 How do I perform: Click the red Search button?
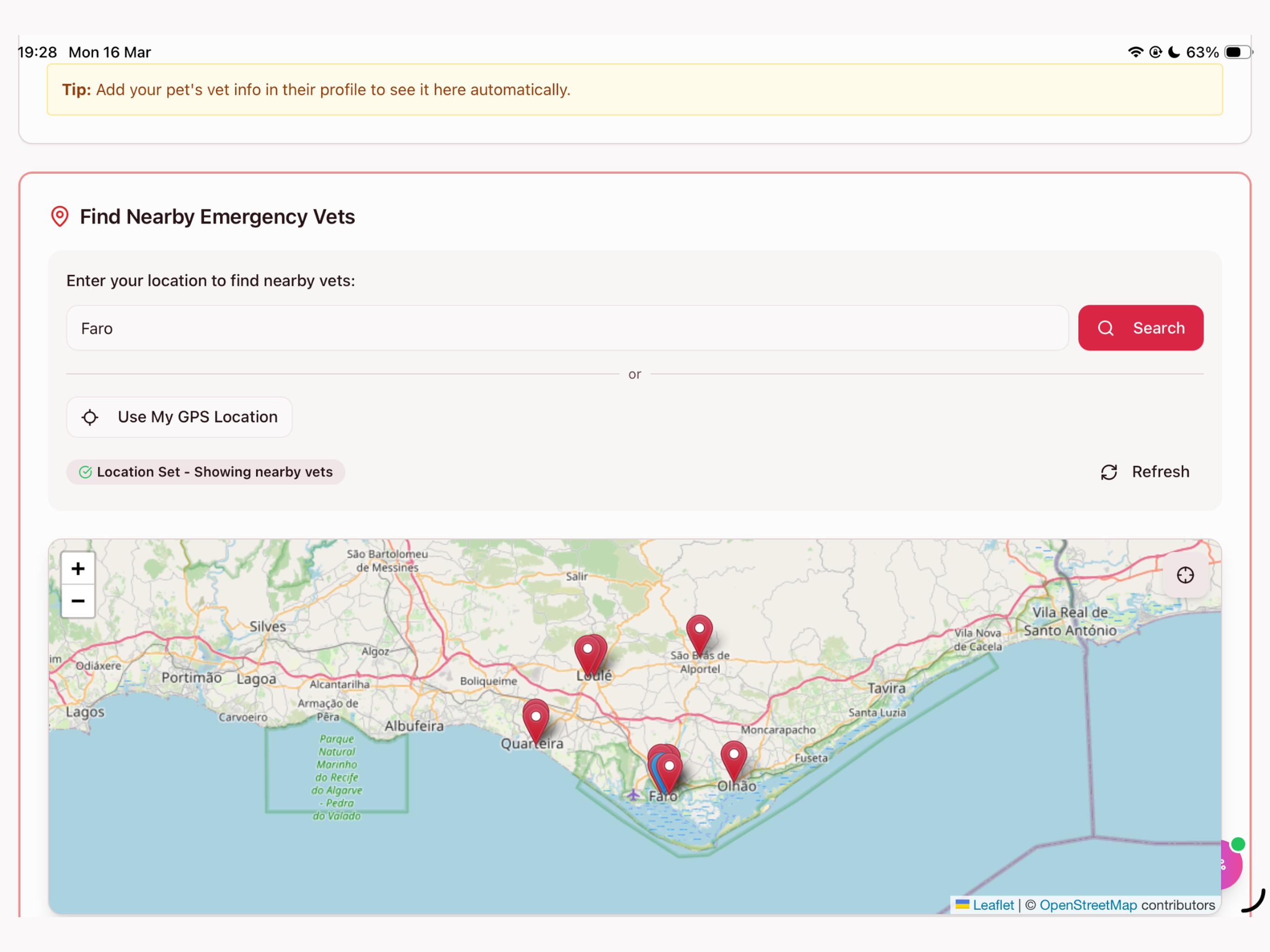click(1140, 328)
